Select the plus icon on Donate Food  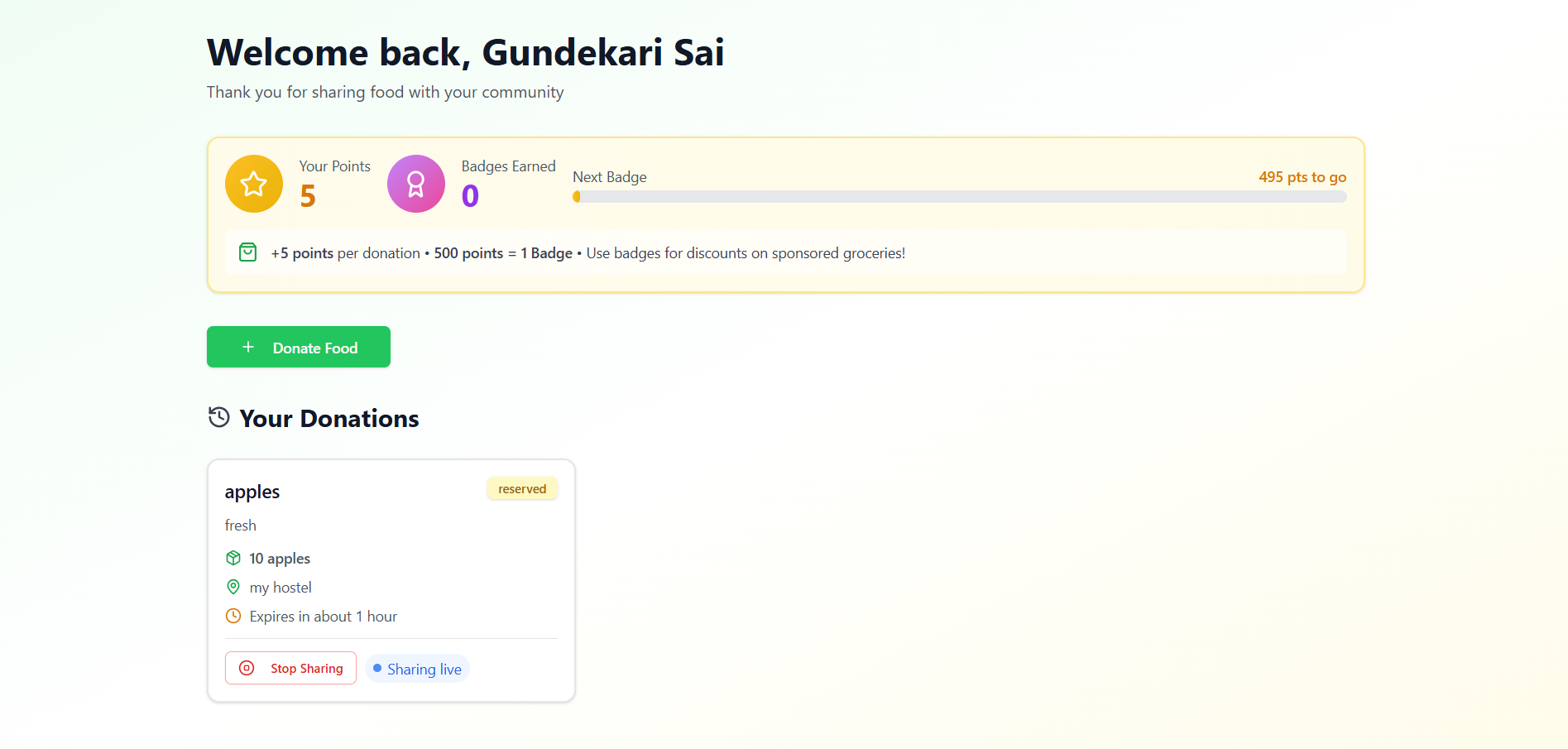pyautogui.click(x=247, y=347)
